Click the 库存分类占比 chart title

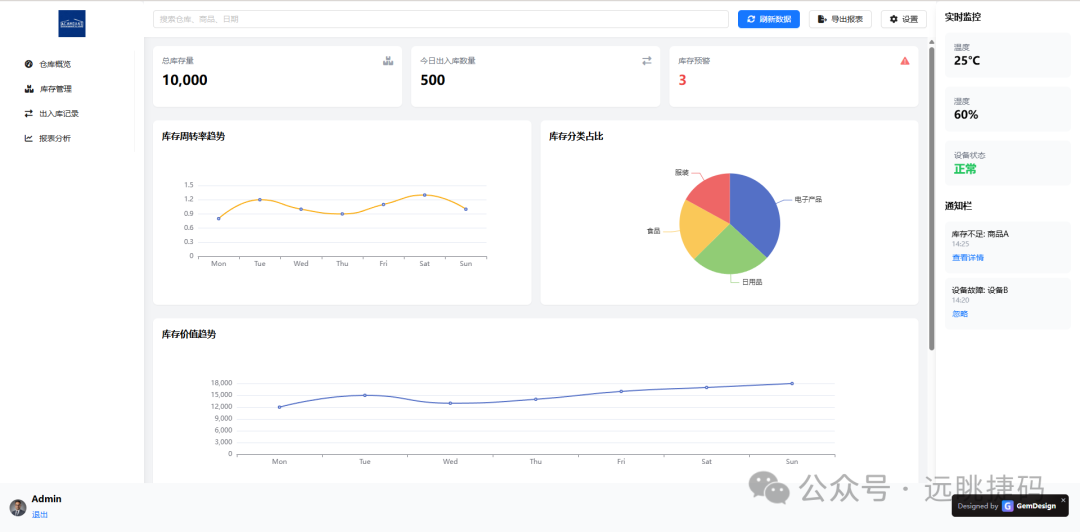[x=577, y=136]
